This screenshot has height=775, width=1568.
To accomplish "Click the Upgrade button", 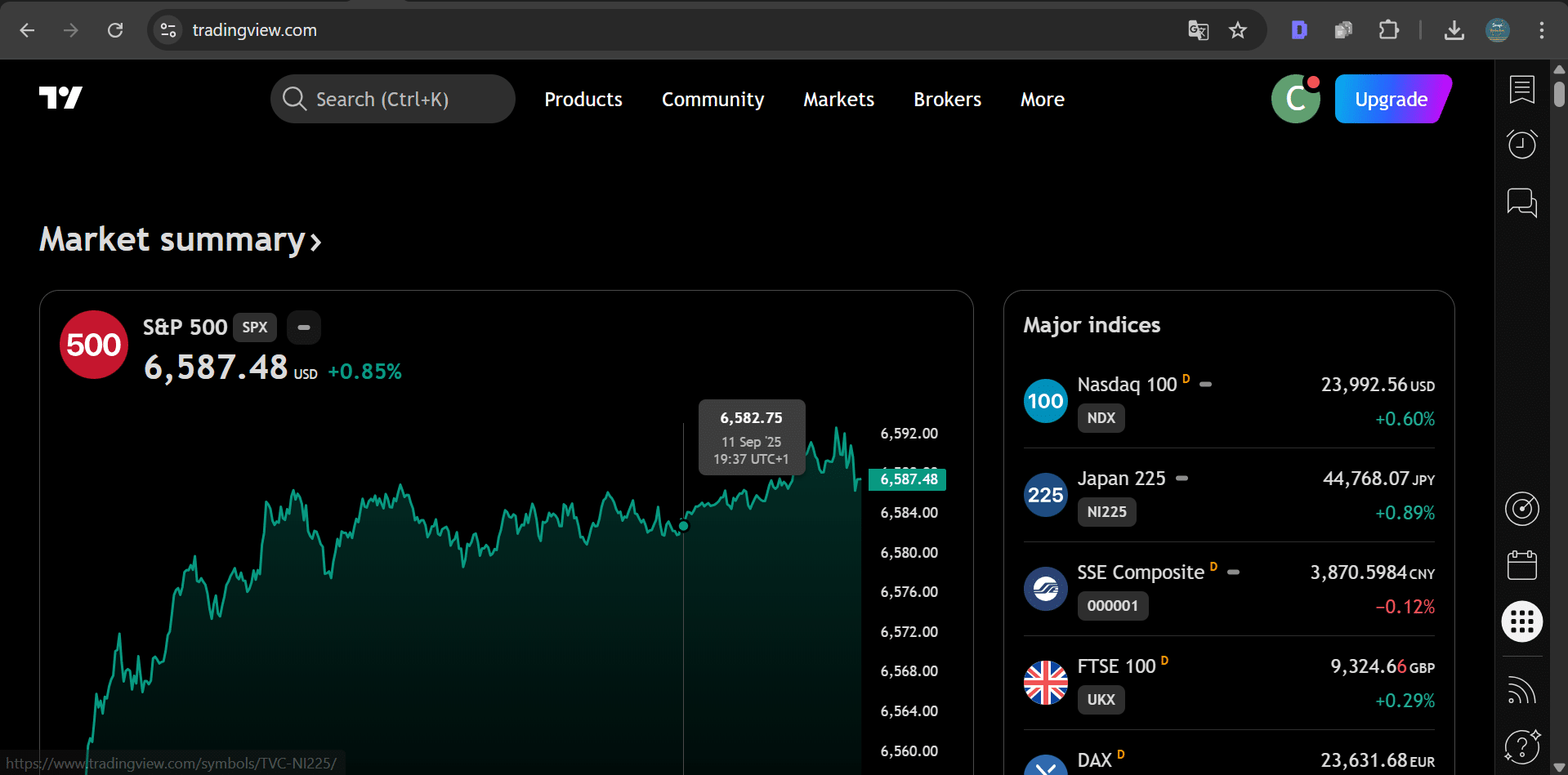I will (1391, 100).
